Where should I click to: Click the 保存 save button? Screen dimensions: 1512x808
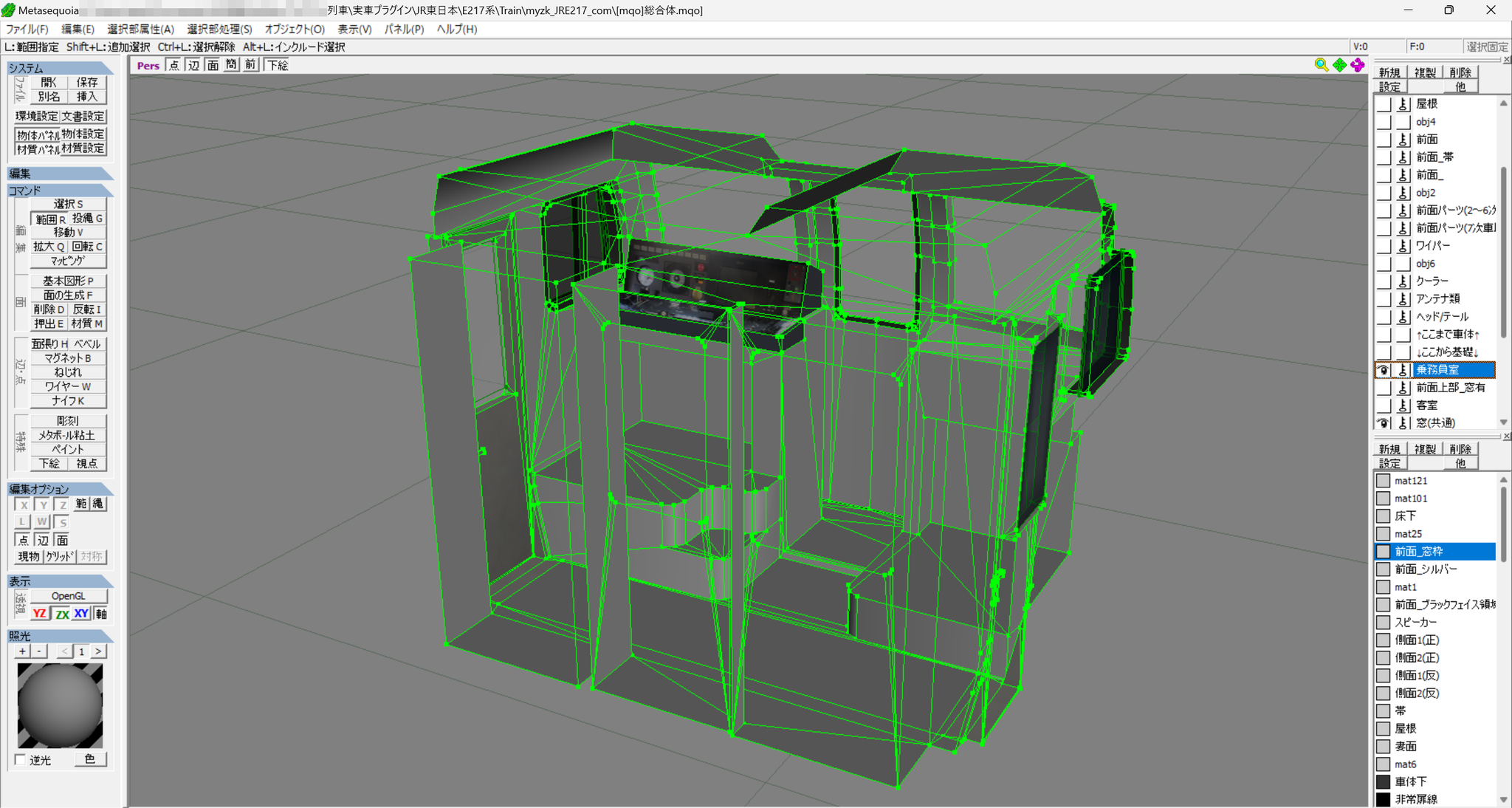point(87,82)
